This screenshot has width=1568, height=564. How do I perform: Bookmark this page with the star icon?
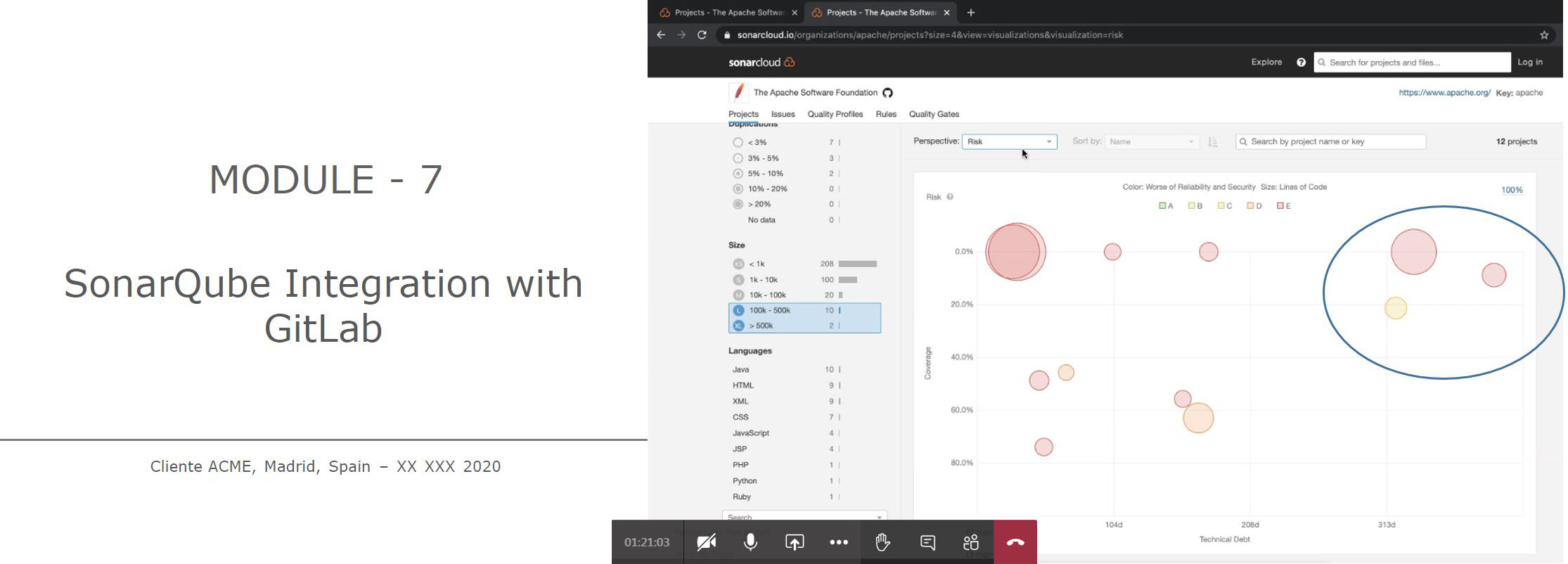pyautogui.click(x=1544, y=34)
